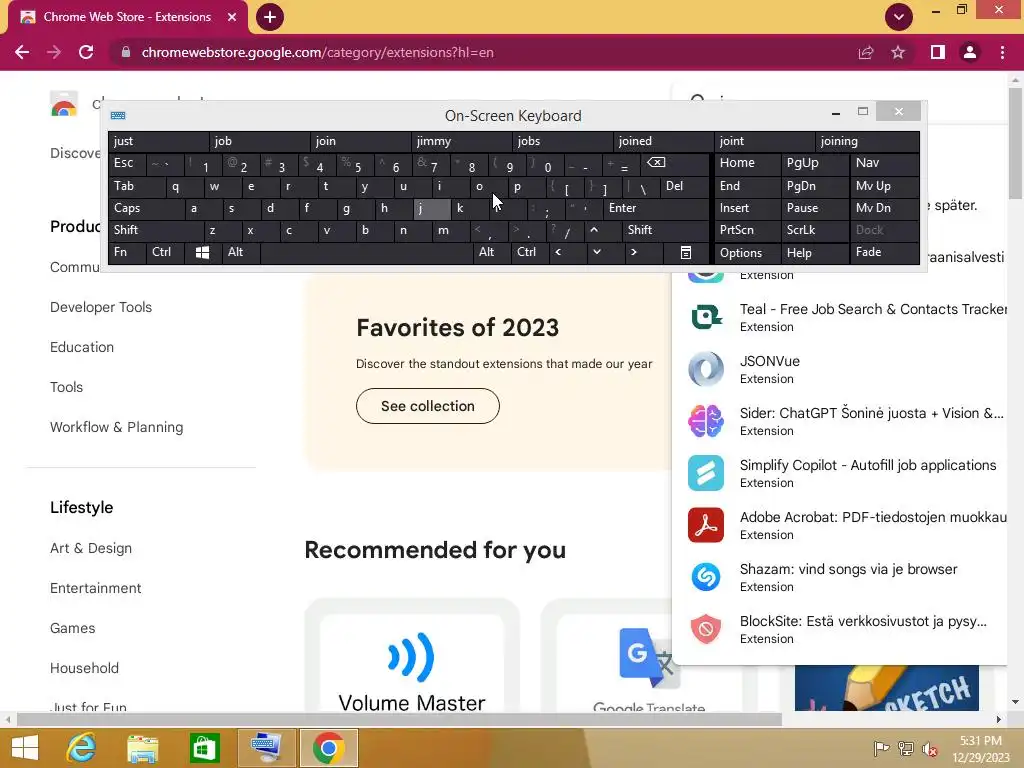Open the Workflow & Planning category
The height and width of the screenshot is (768, 1024).
(x=116, y=427)
